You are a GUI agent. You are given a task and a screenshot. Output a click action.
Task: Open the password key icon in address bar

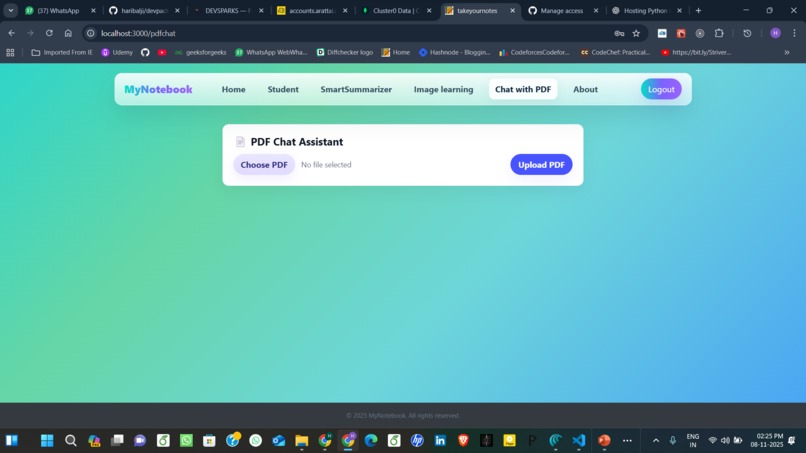[619, 33]
